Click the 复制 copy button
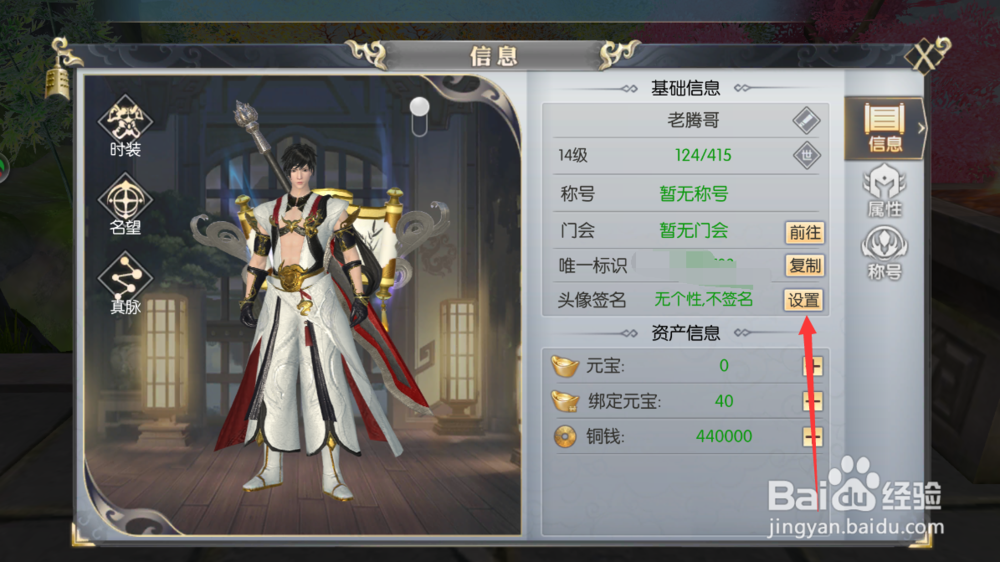 805,265
